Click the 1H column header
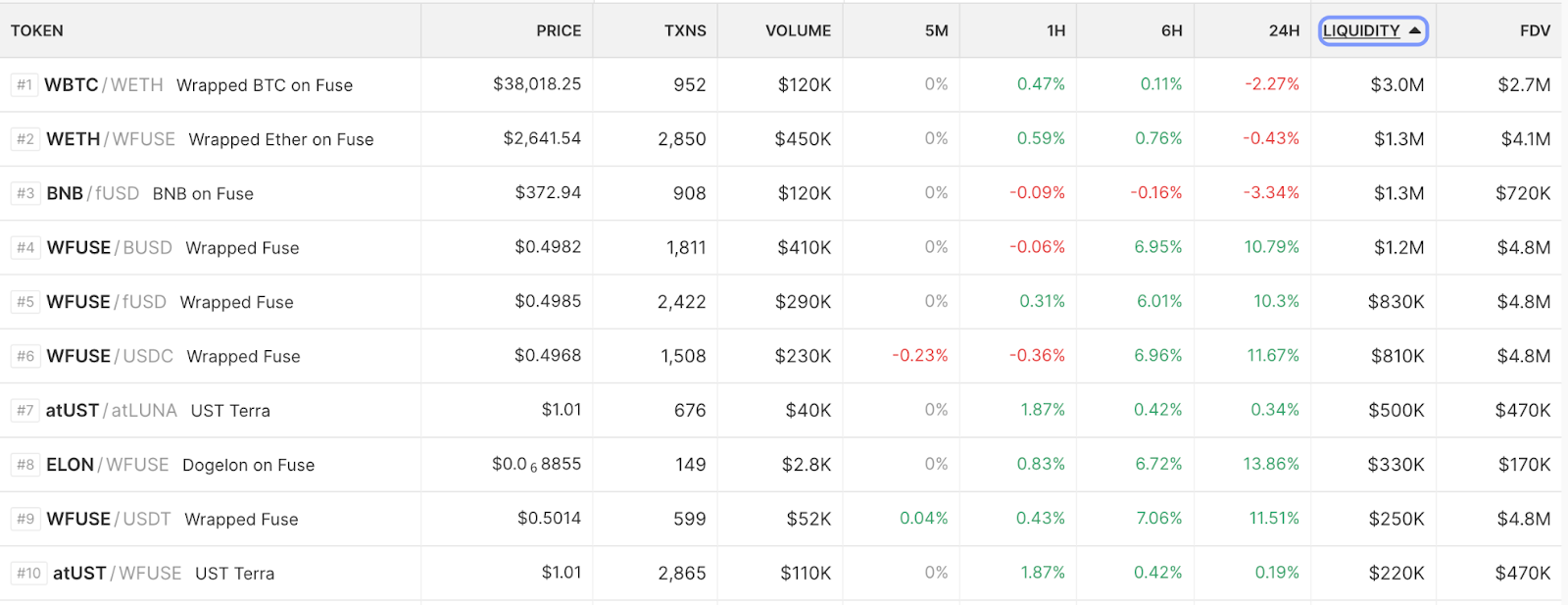1568x605 pixels. click(x=1055, y=30)
